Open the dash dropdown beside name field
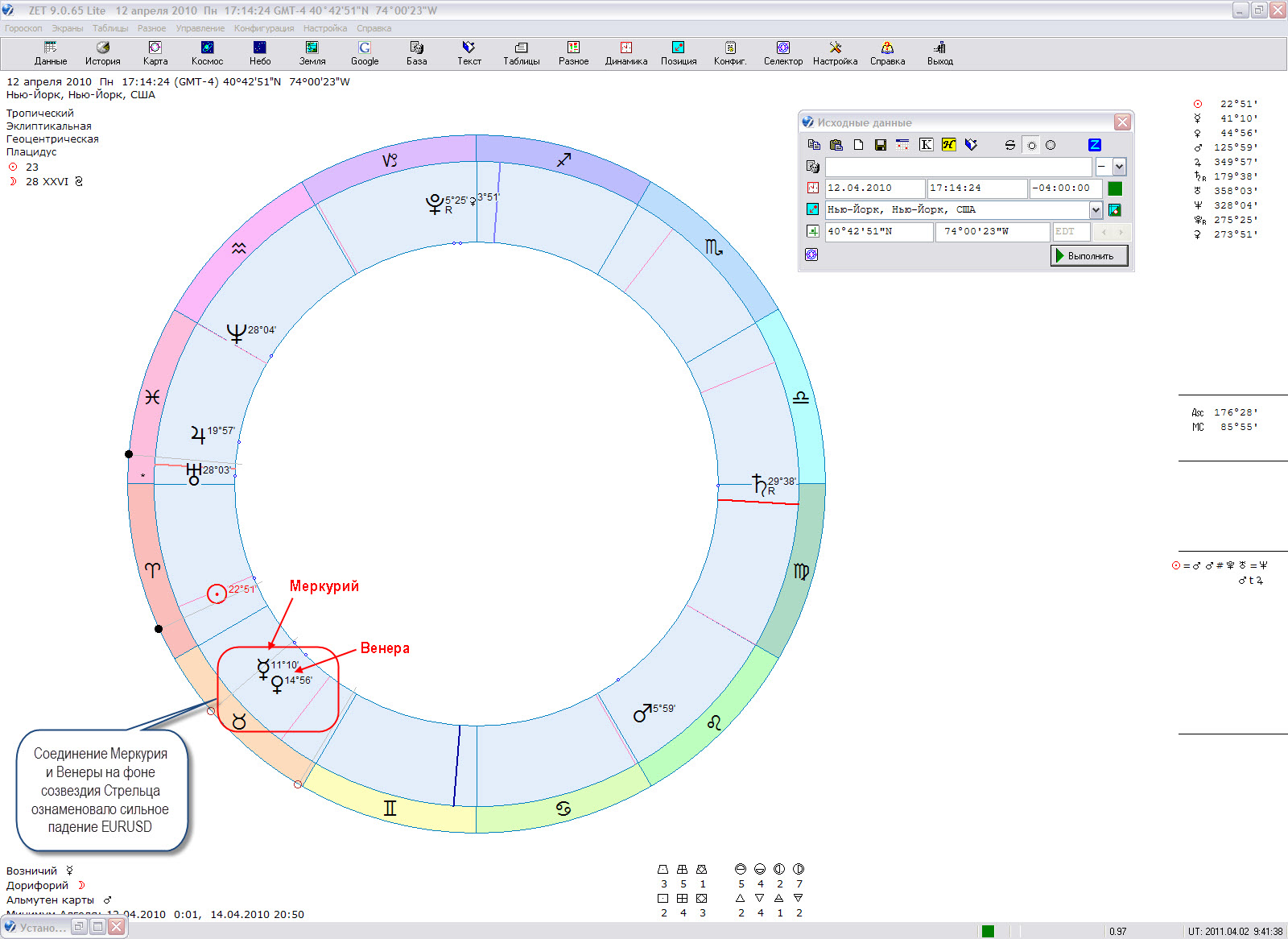Image resolution: width=1288 pixels, height=939 pixels. coord(1119,167)
